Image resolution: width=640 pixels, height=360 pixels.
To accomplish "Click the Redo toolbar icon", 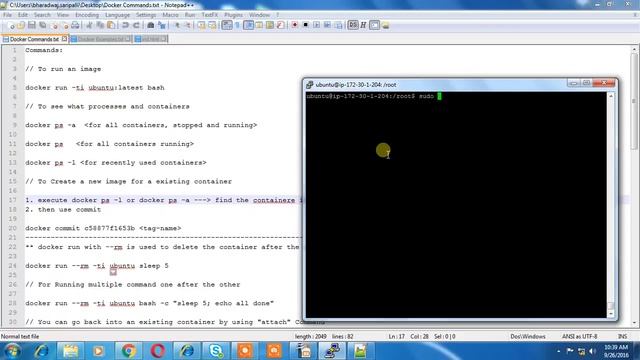I will 136,25.
